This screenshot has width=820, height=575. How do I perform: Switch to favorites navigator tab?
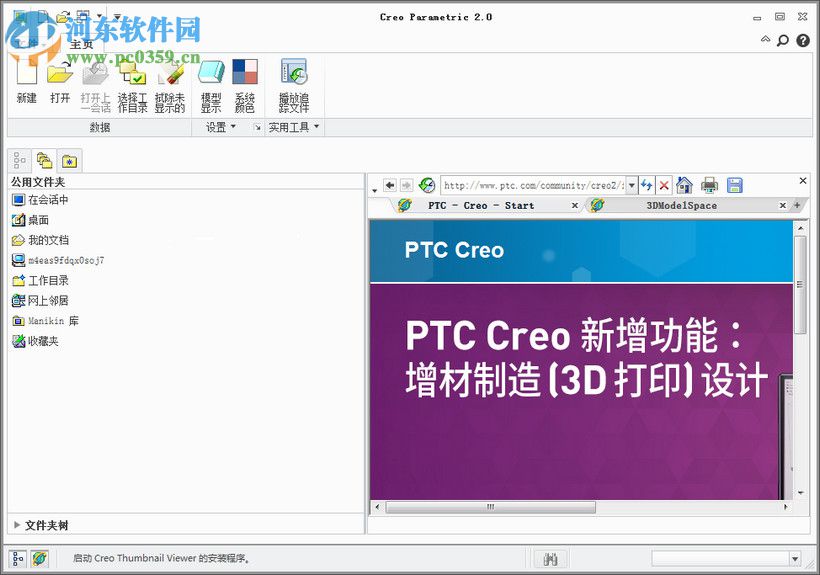[70, 162]
